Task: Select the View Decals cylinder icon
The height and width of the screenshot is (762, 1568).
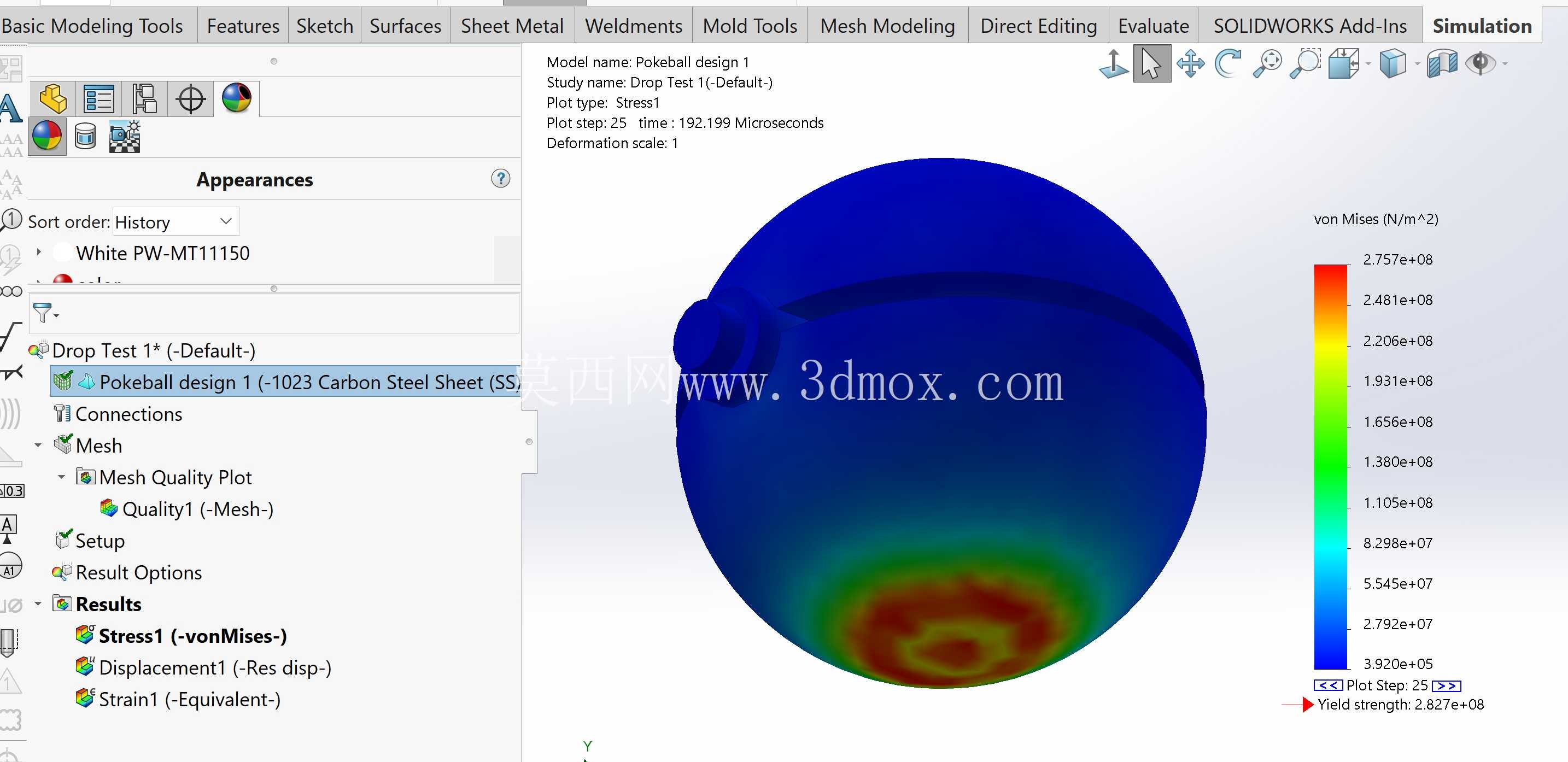Action: (x=85, y=136)
